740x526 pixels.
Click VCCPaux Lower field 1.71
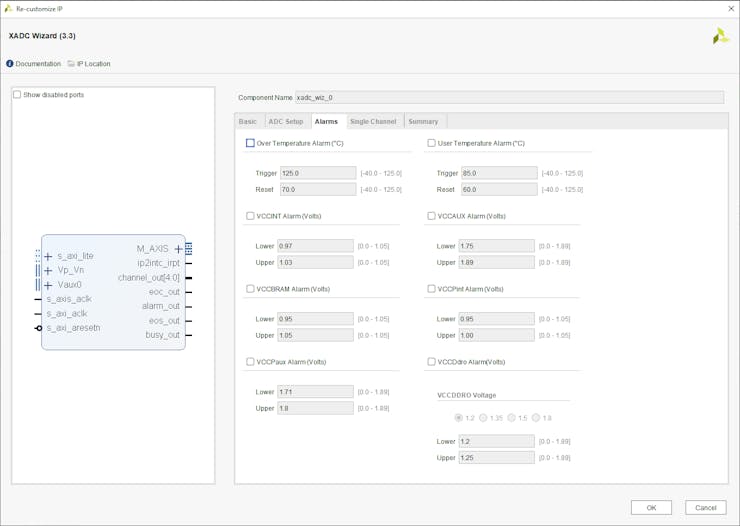(x=315, y=392)
